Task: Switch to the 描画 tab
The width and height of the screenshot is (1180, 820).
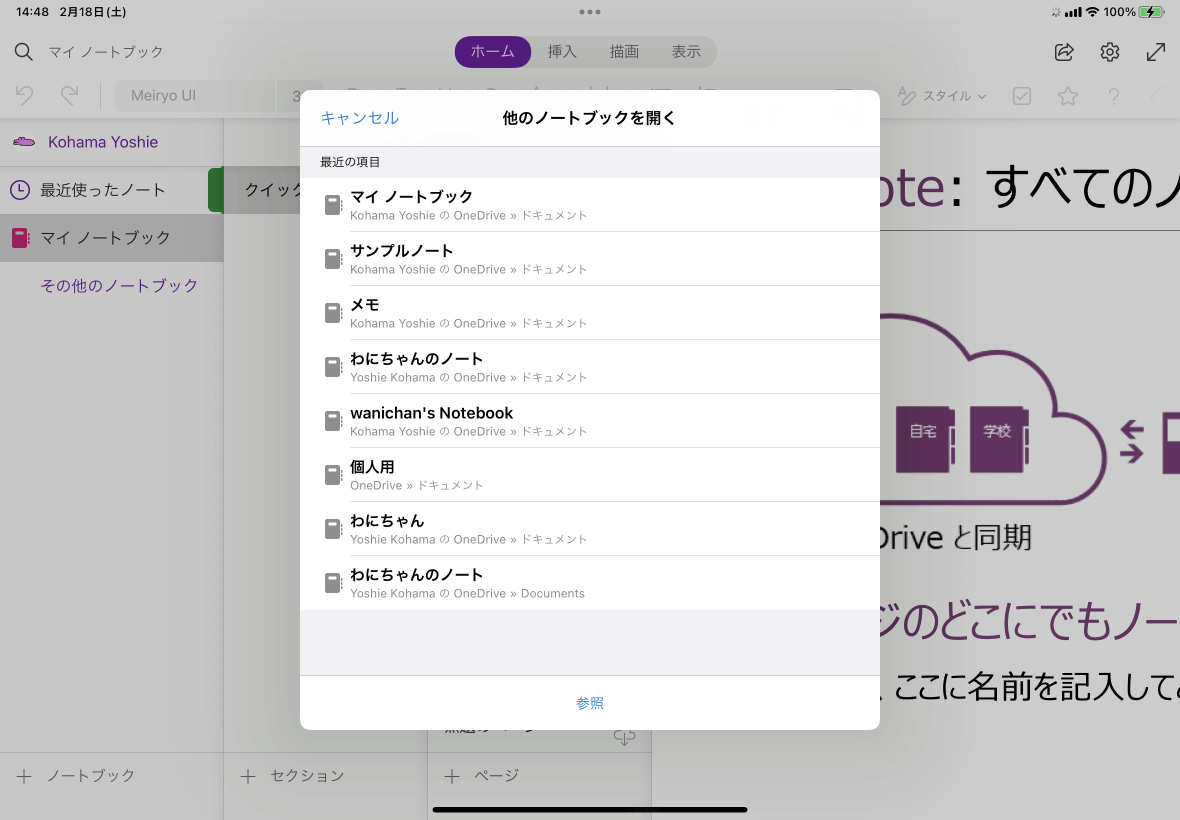Action: (624, 52)
